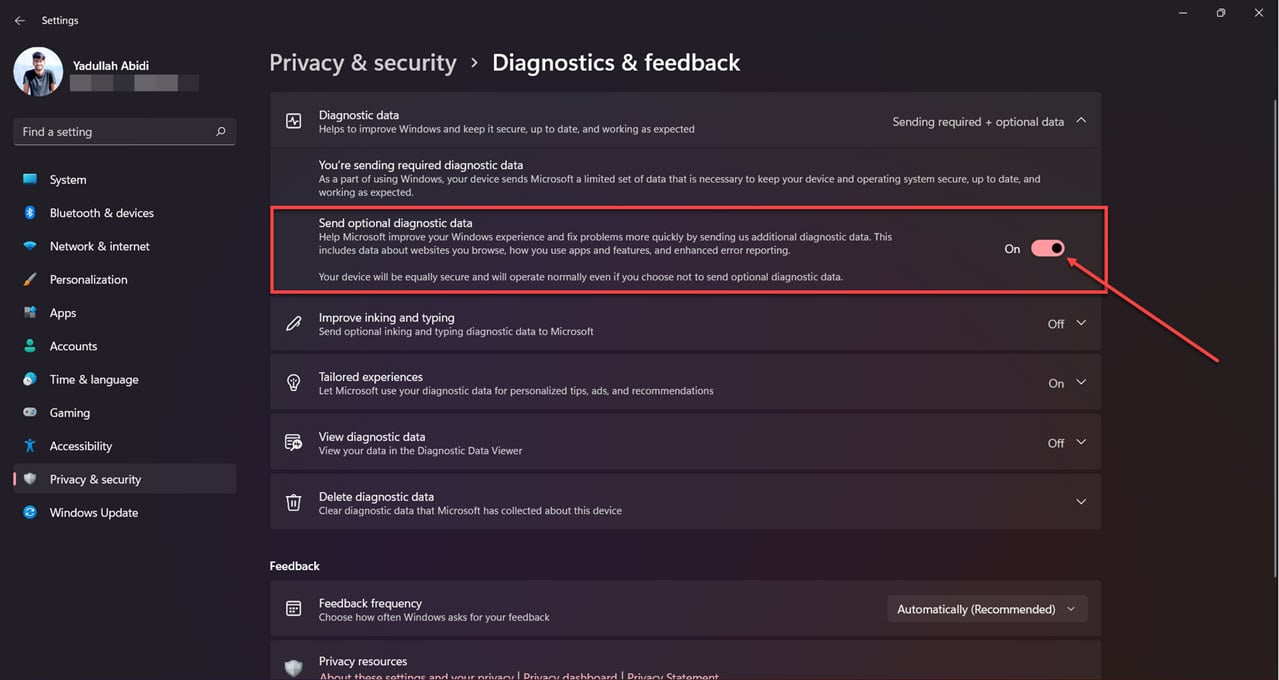Screen dimensions: 1279x680
Task: Click the lightbulb icon for Tailored experiences
Action: (x=293, y=382)
